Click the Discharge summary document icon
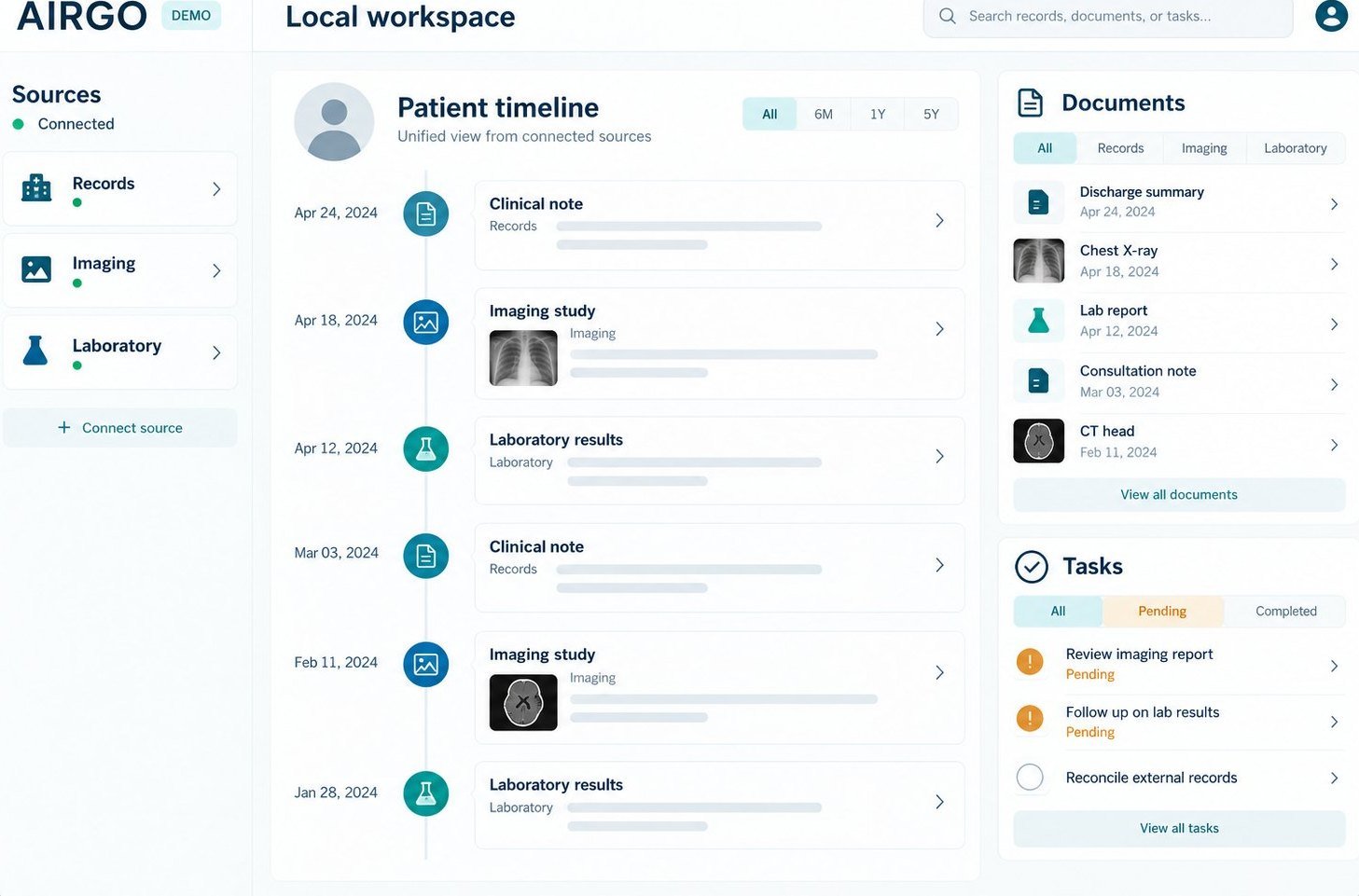The height and width of the screenshot is (896, 1359). [x=1038, y=201]
